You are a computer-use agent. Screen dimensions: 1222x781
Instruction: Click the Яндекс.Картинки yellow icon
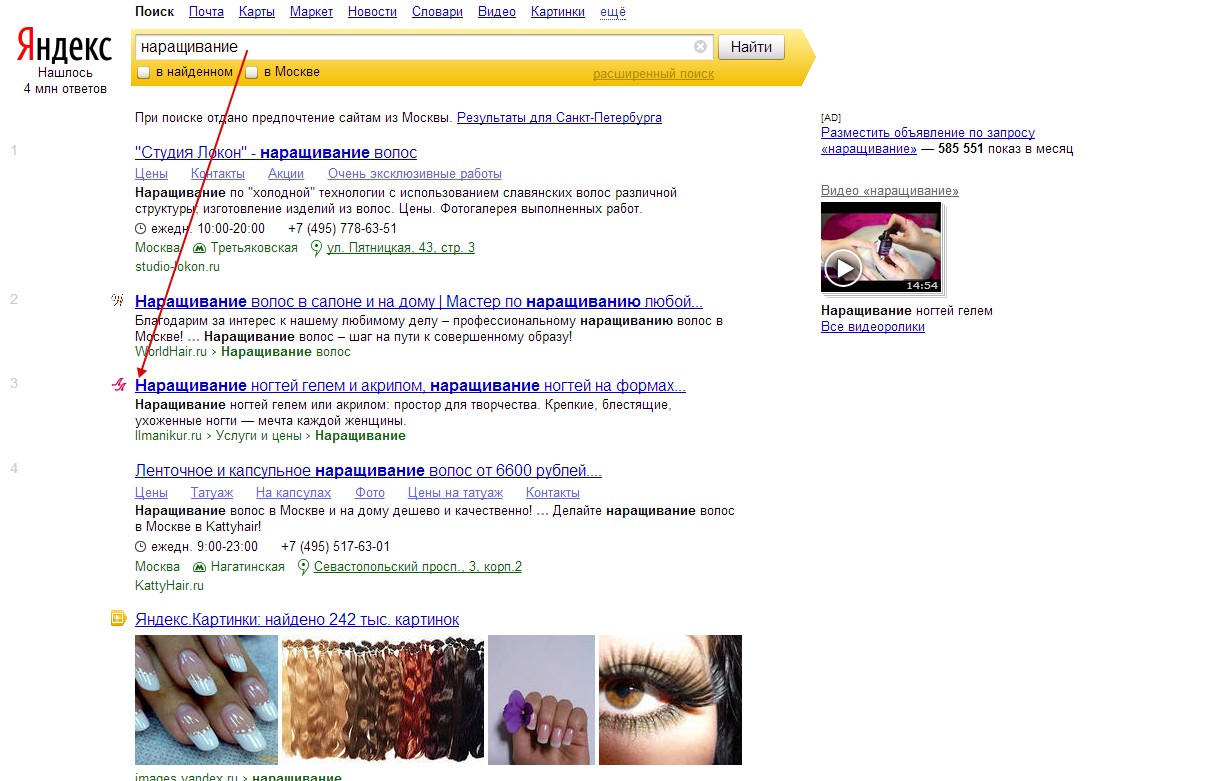118,619
